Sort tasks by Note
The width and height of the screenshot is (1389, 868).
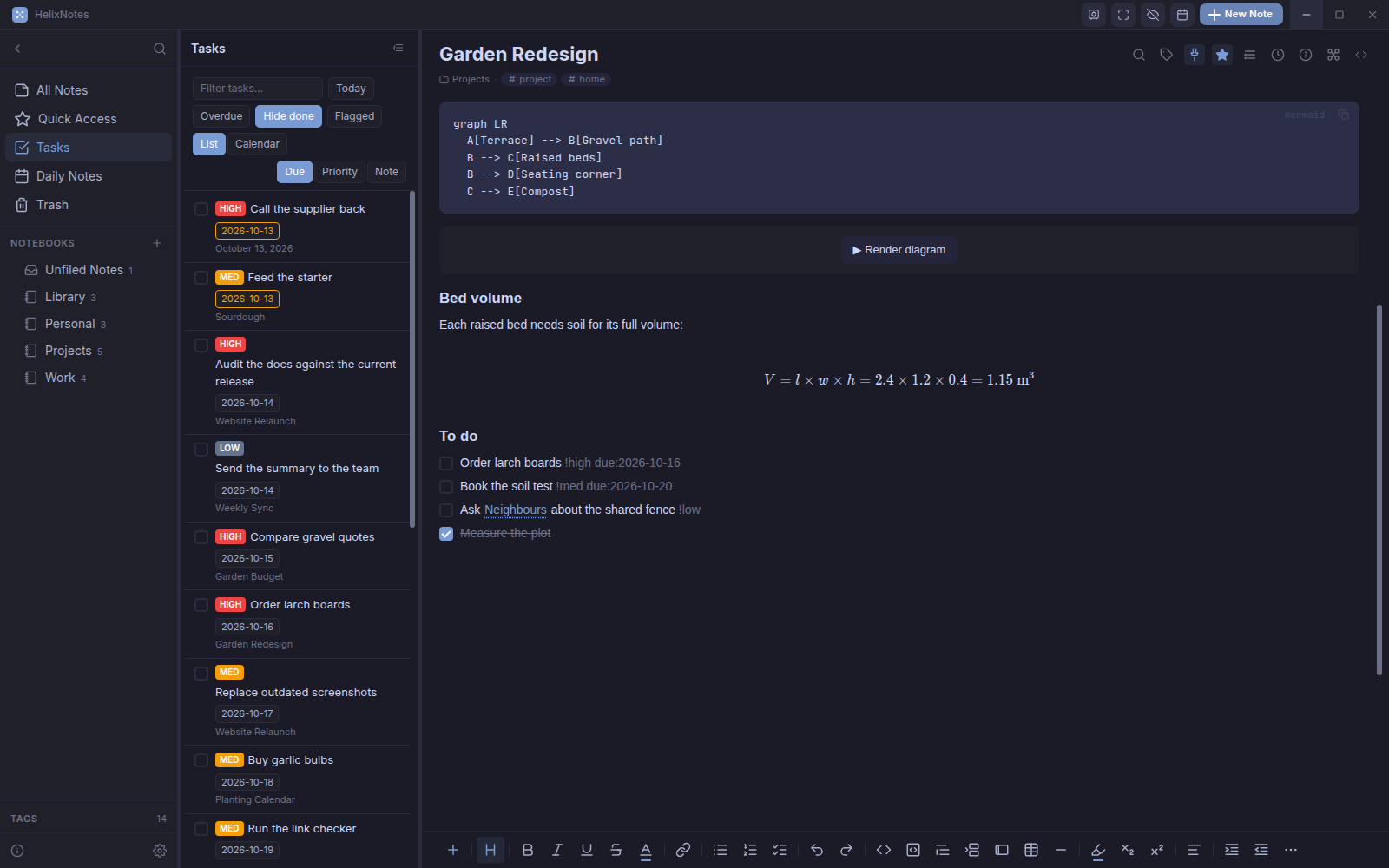click(x=386, y=172)
